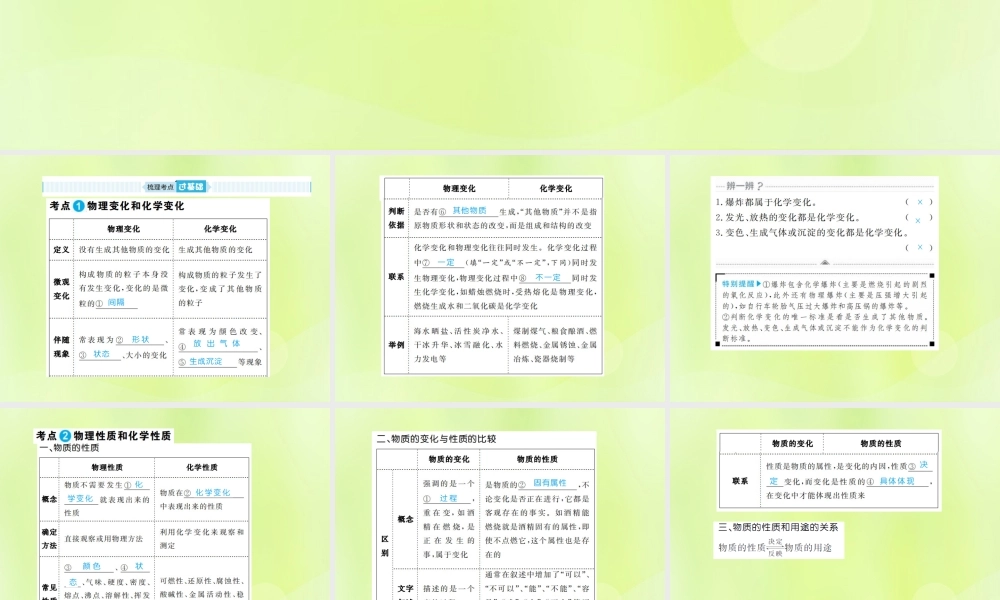Click blue answer 间隔
The height and width of the screenshot is (600, 1000).
click(x=116, y=303)
